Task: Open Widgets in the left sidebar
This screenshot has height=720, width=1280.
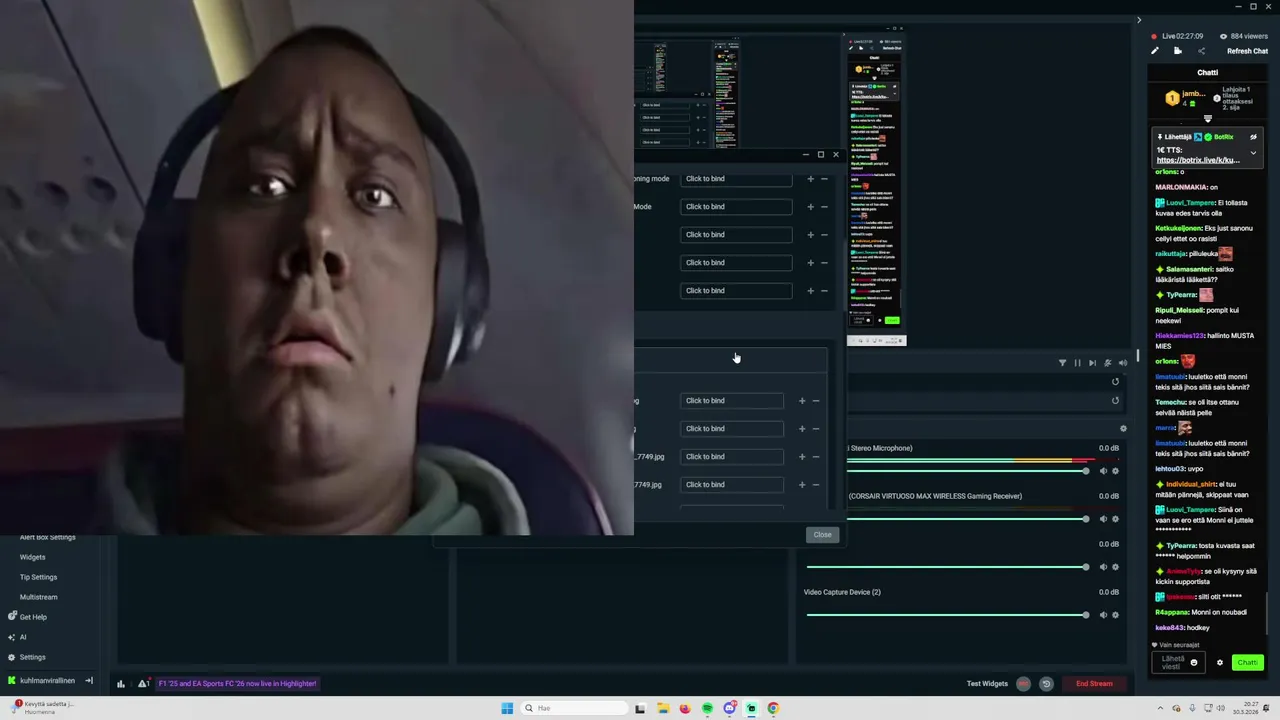Action: [32, 557]
